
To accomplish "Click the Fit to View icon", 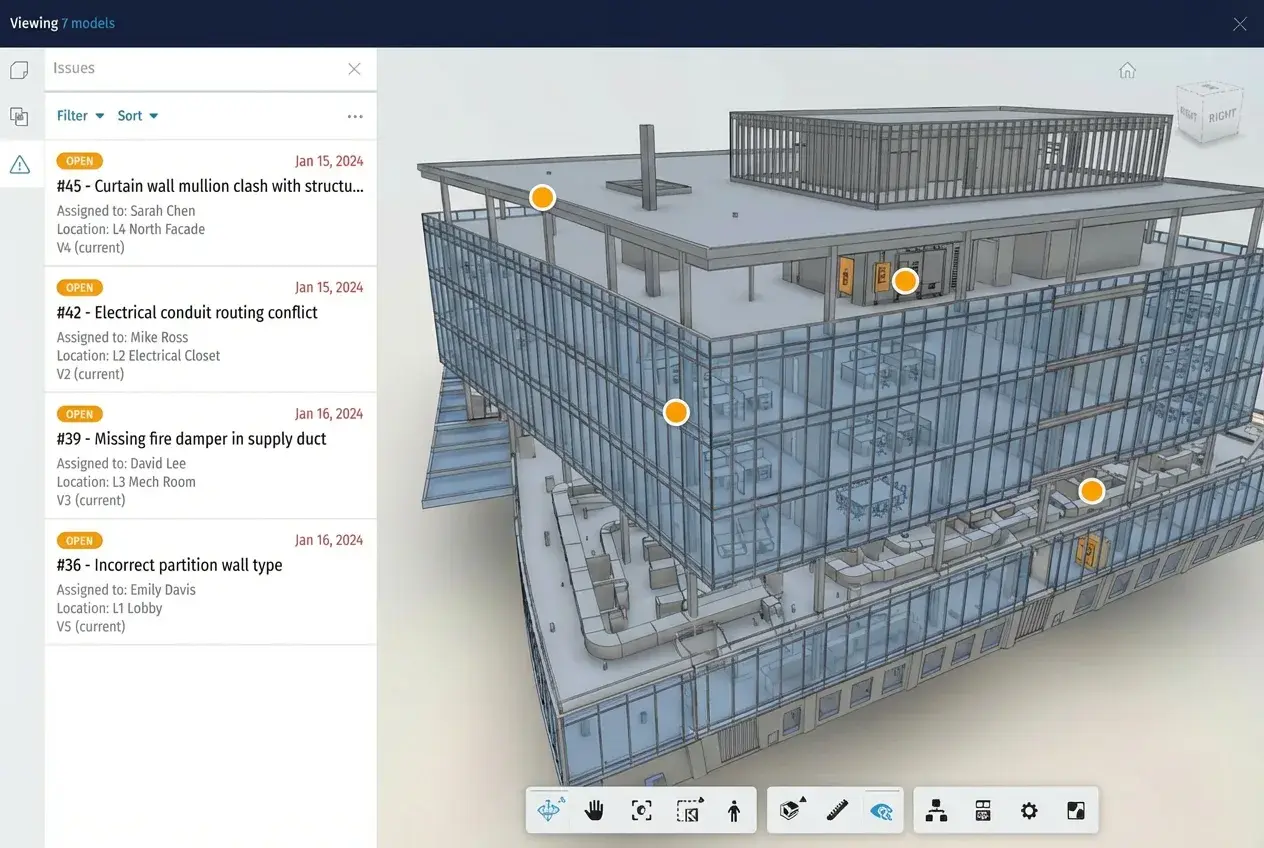I will (641, 810).
